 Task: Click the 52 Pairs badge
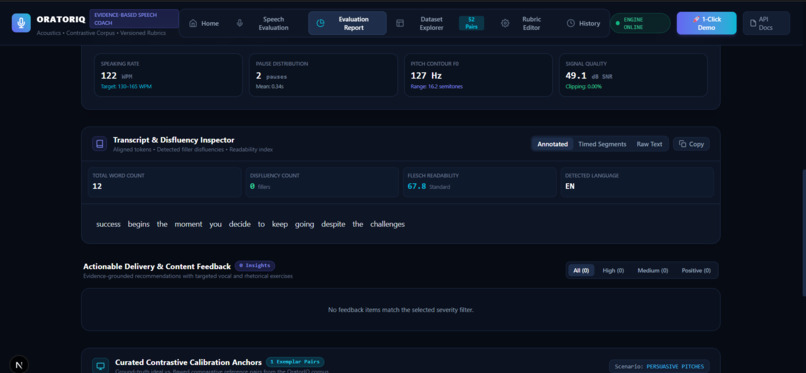pyautogui.click(x=471, y=23)
